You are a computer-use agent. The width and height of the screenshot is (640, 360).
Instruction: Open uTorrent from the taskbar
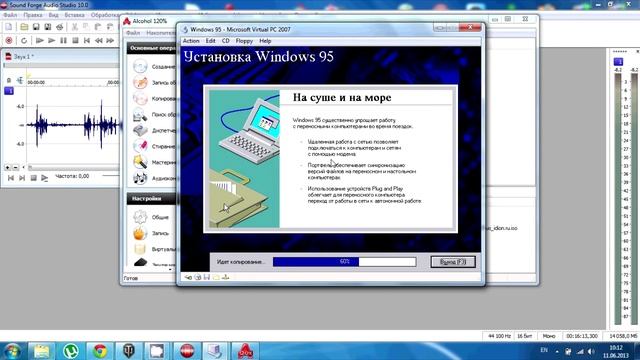click(x=71, y=351)
